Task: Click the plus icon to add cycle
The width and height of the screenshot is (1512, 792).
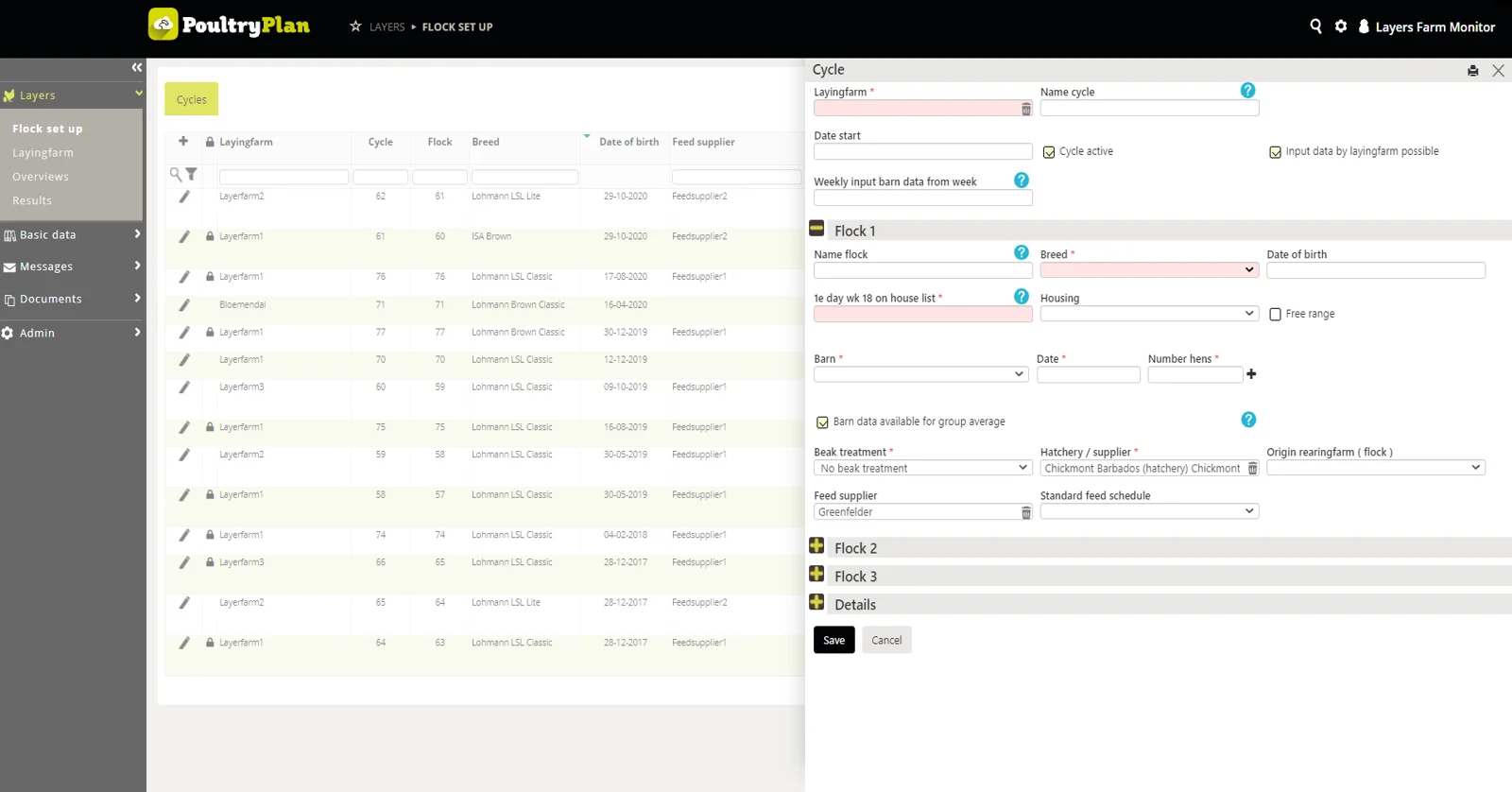Action: click(183, 142)
